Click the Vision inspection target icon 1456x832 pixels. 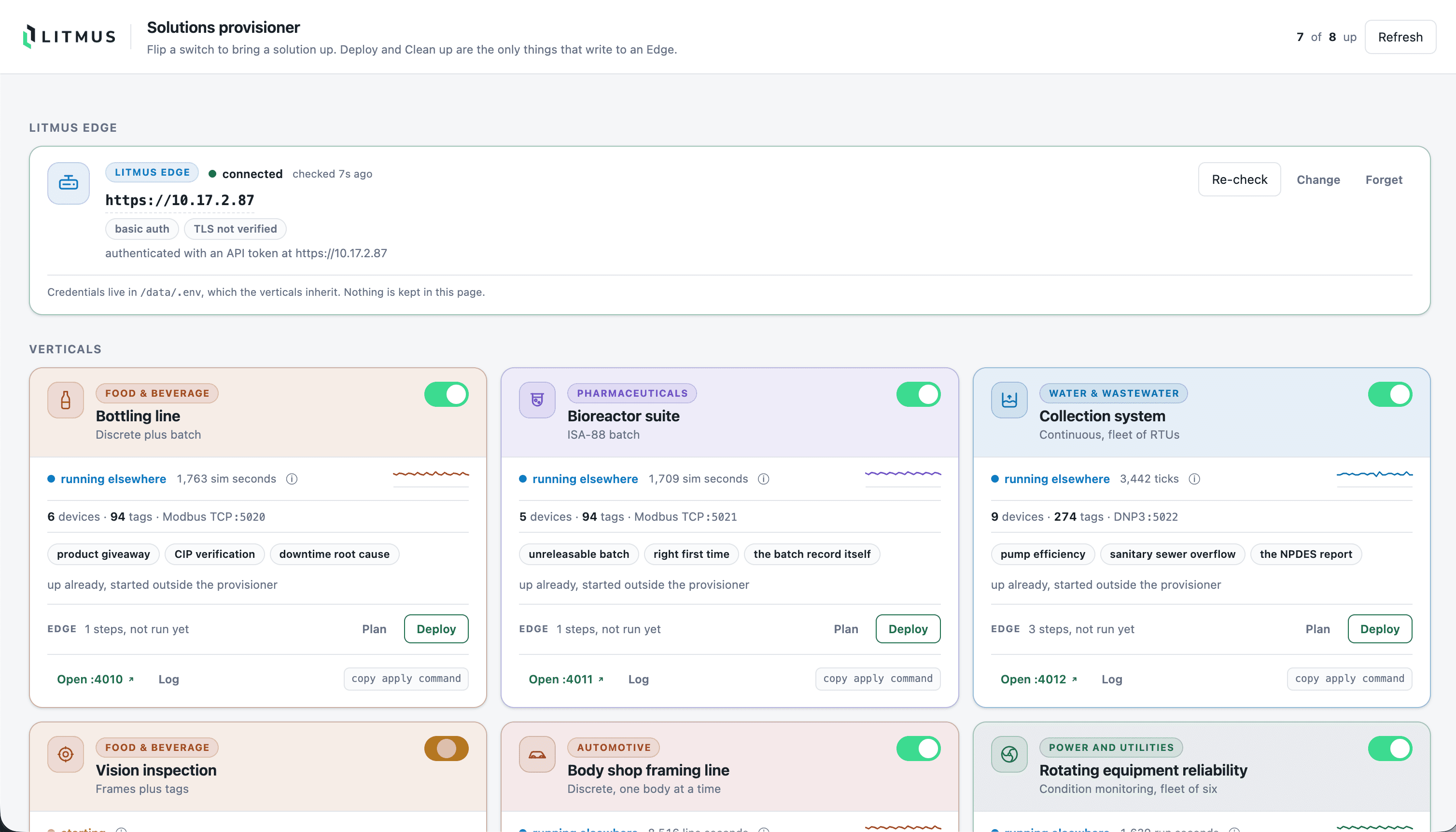click(66, 754)
